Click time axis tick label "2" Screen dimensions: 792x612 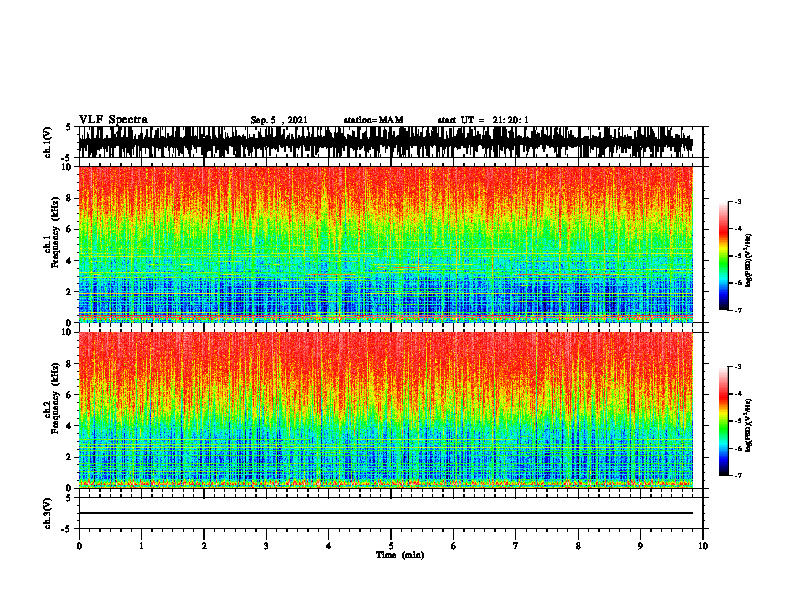click(x=204, y=546)
